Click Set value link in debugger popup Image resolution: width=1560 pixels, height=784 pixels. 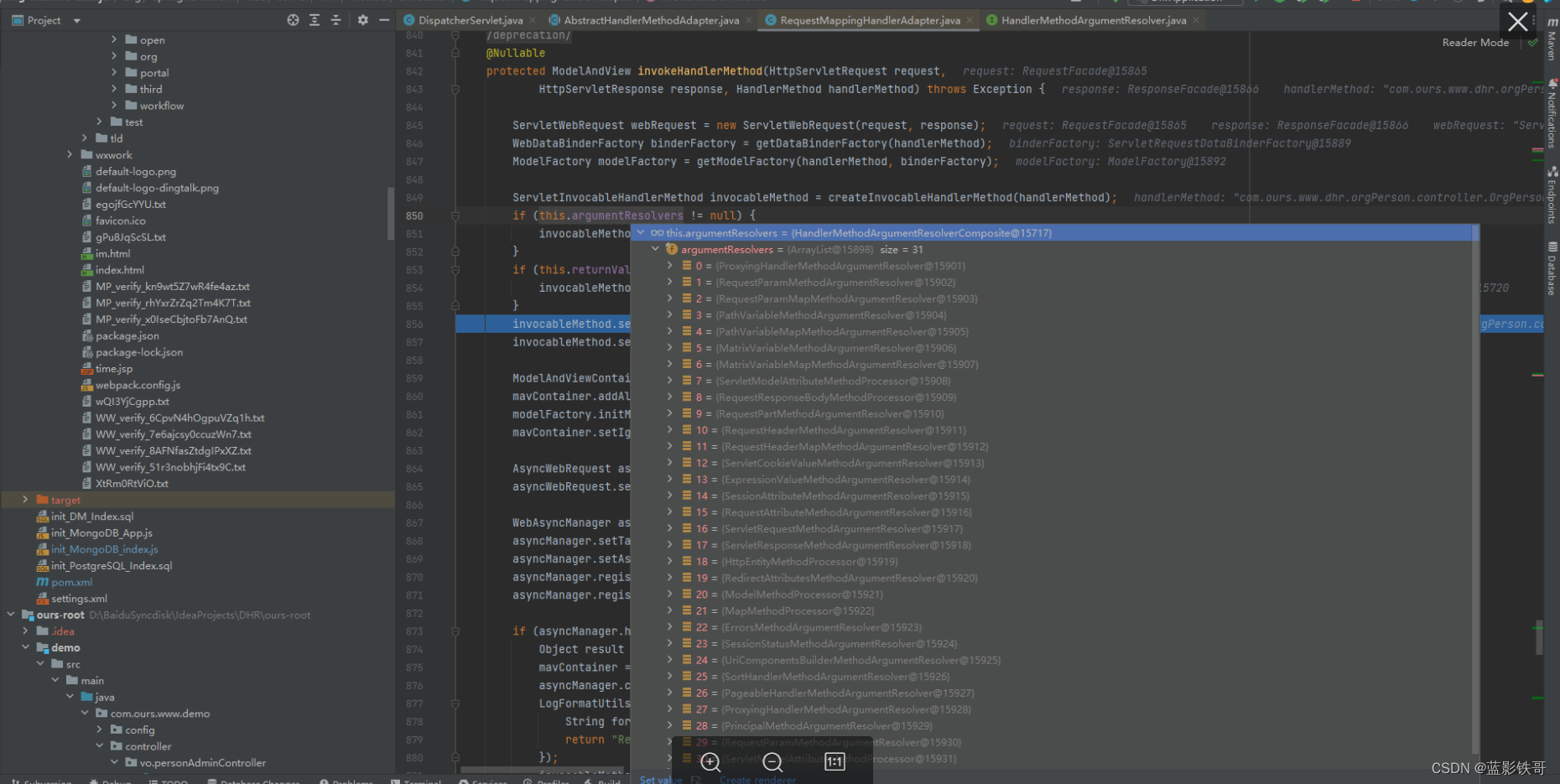click(x=661, y=779)
